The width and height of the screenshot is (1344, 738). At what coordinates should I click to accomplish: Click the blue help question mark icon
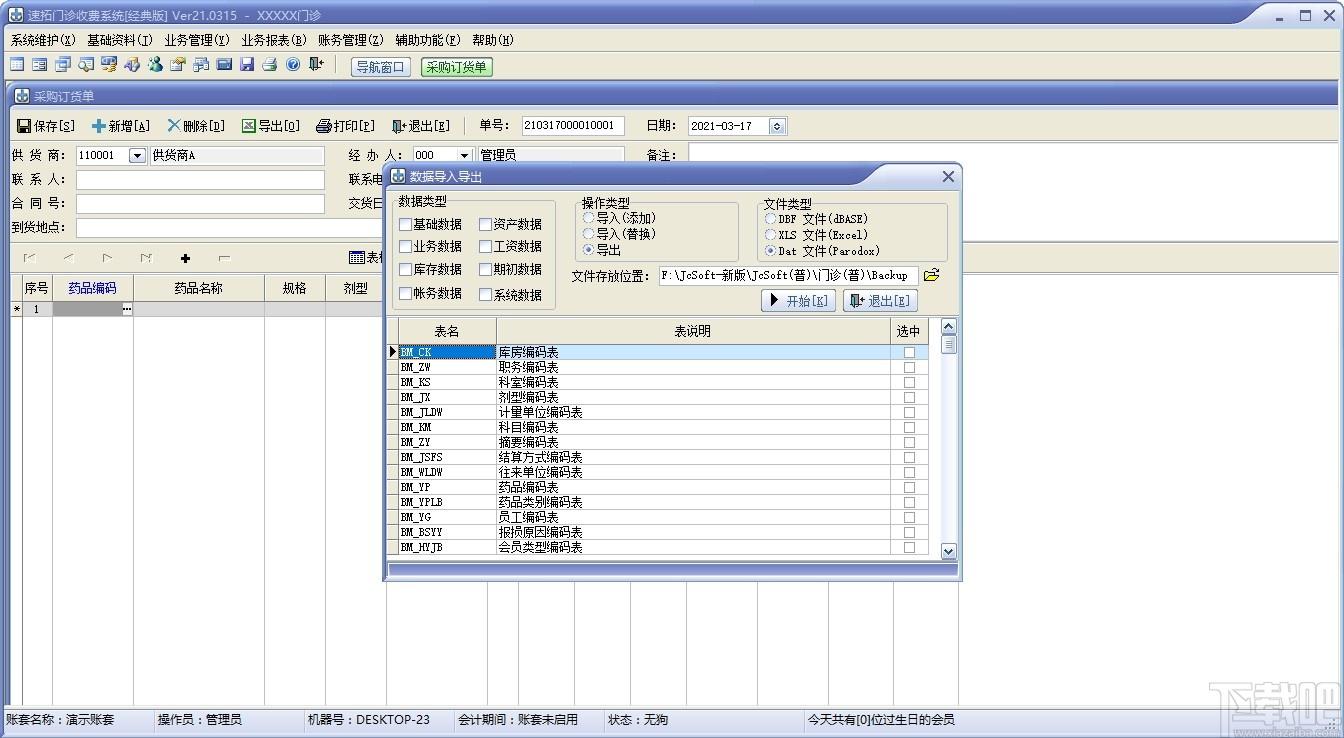293,65
